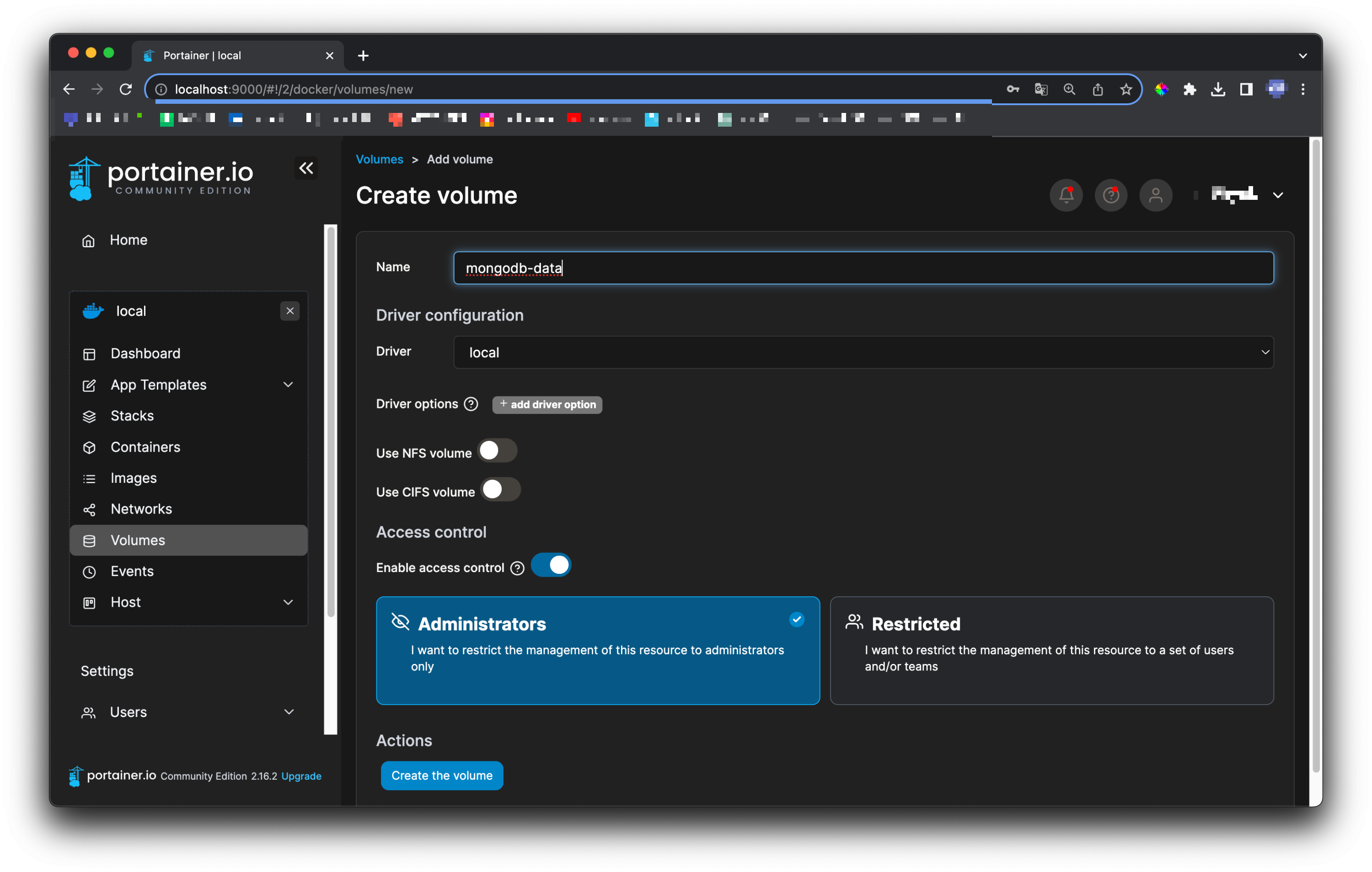
Task: Close local environment with X icon
Action: (289, 311)
